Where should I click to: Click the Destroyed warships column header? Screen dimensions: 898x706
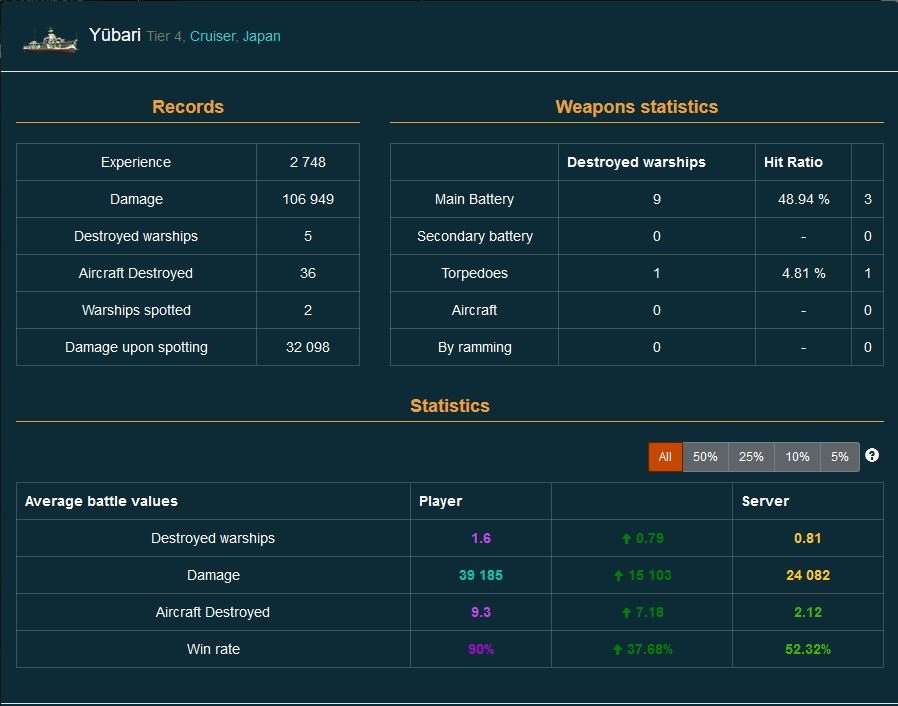(636, 162)
